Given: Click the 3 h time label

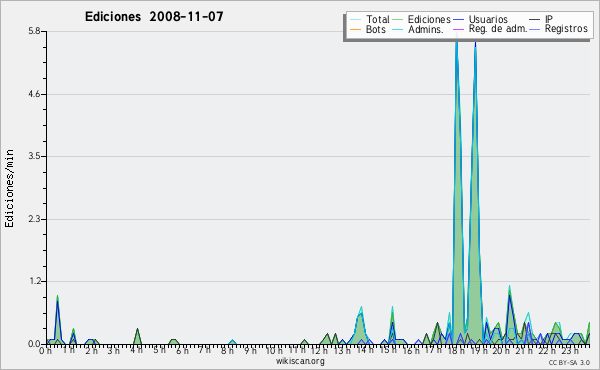Looking at the screenshot, I should 113,351.
